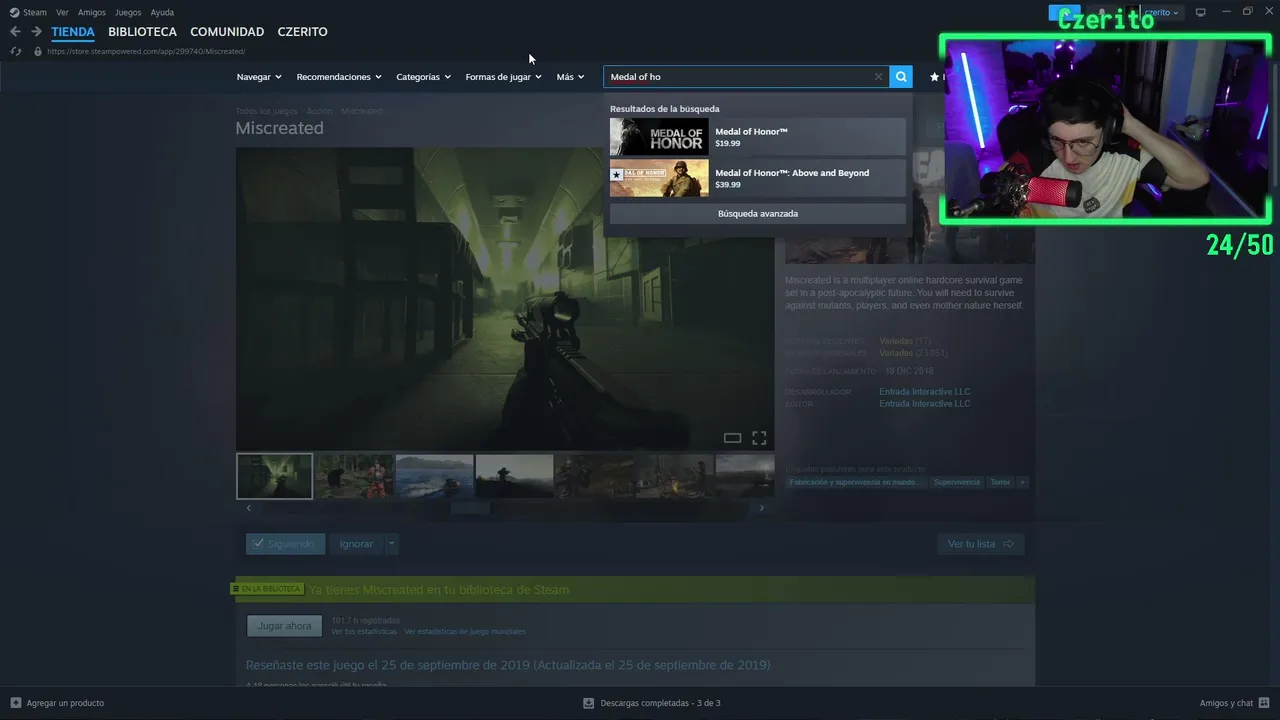Expand the Más dropdown
Image resolution: width=1280 pixels, height=720 pixels.
(x=570, y=77)
